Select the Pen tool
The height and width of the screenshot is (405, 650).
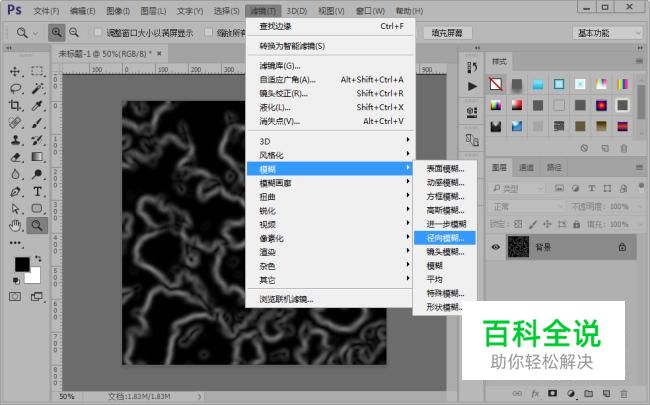point(15,192)
